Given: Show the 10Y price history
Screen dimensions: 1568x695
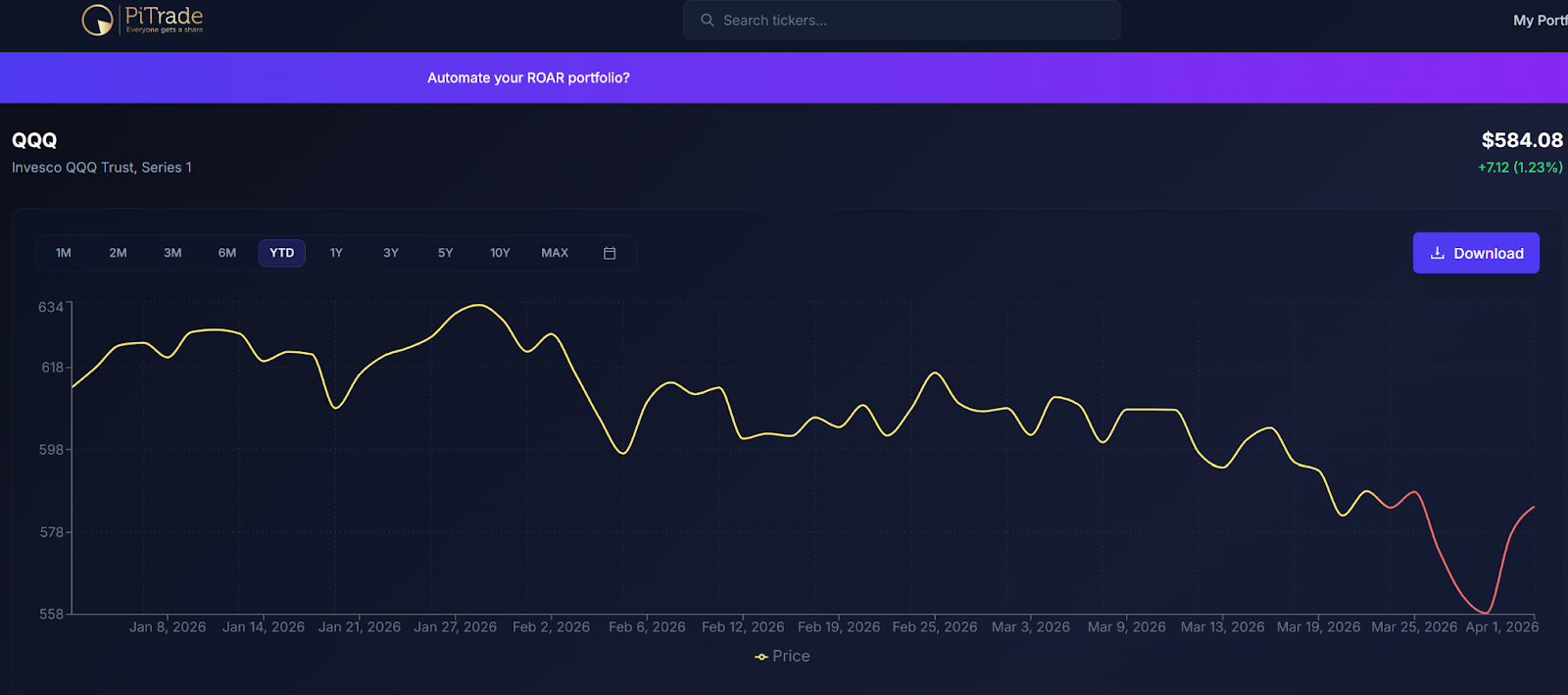Looking at the screenshot, I should (500, 253).
